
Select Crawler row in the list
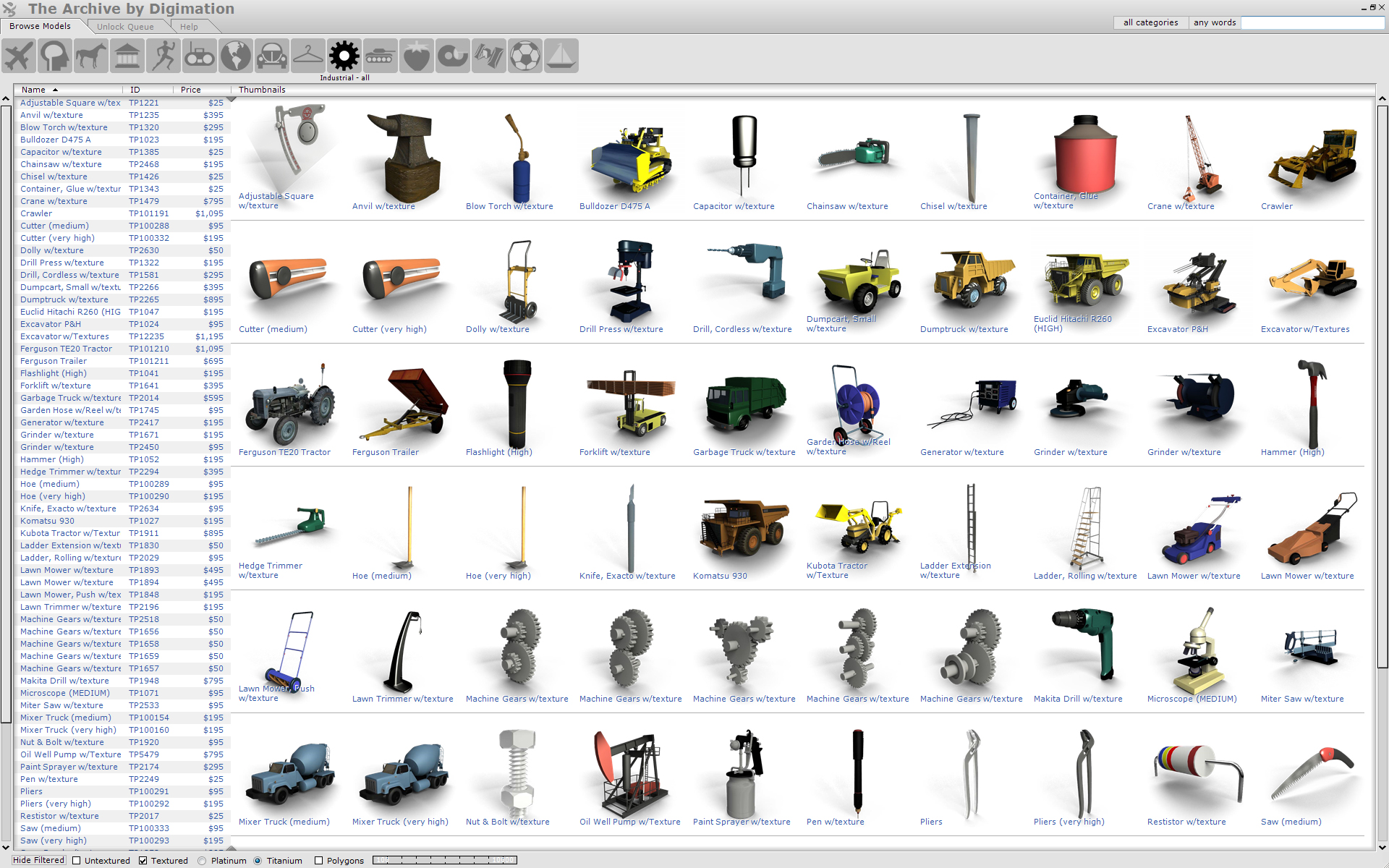tap(122, 213)
